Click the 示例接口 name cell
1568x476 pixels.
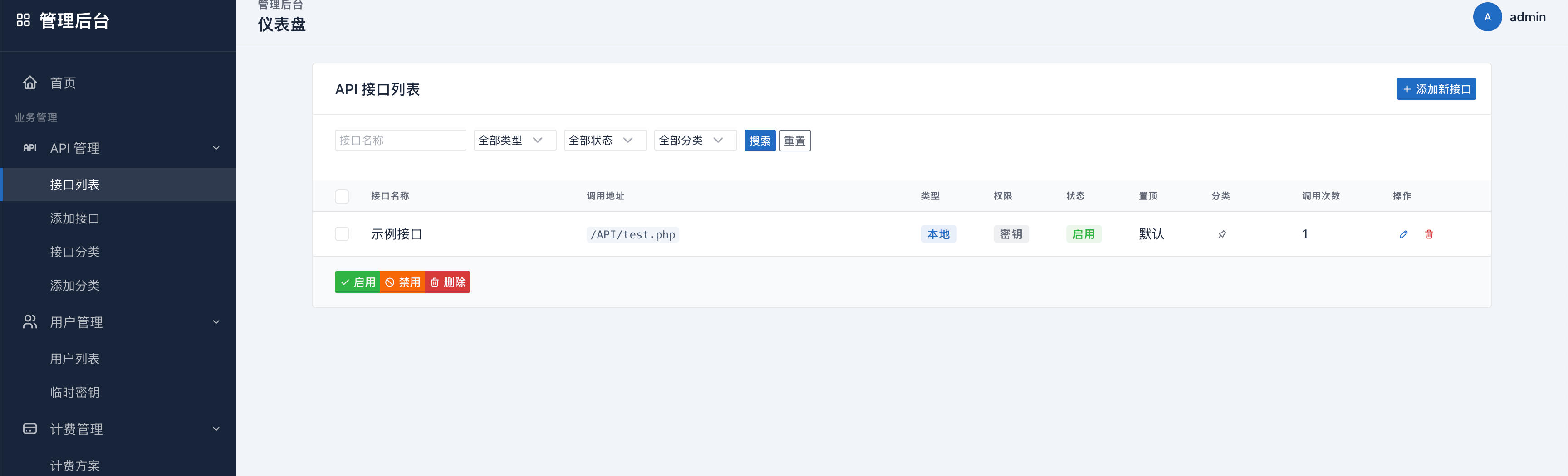[396, 234]
